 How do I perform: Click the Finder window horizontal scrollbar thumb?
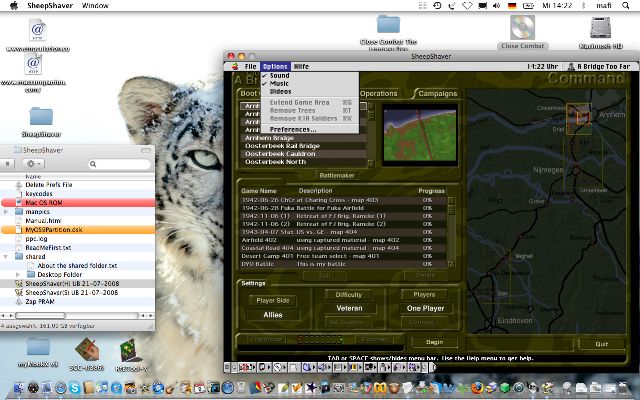pos(40,316)
